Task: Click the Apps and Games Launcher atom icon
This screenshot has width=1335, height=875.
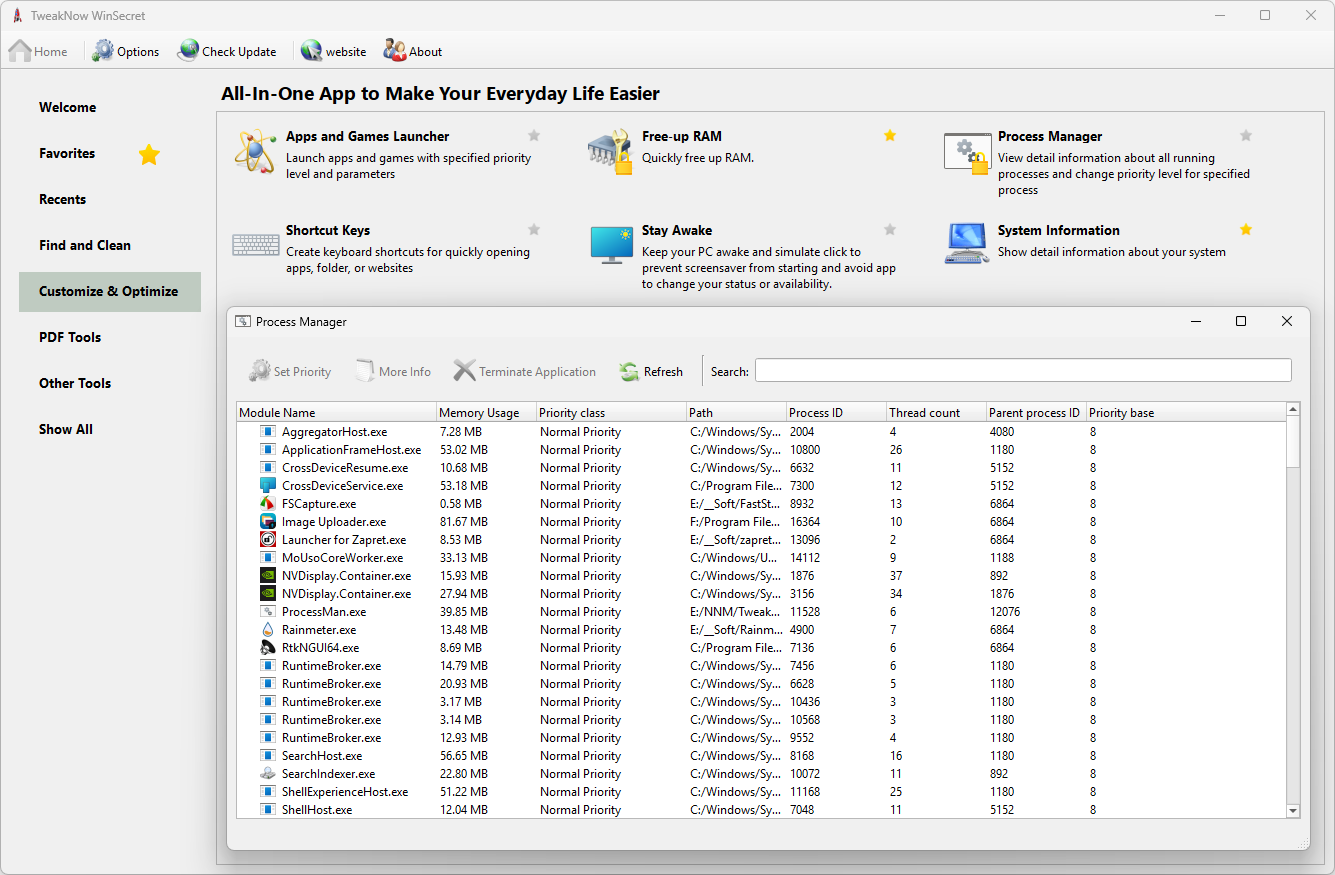Action: [x=254, y=151]
